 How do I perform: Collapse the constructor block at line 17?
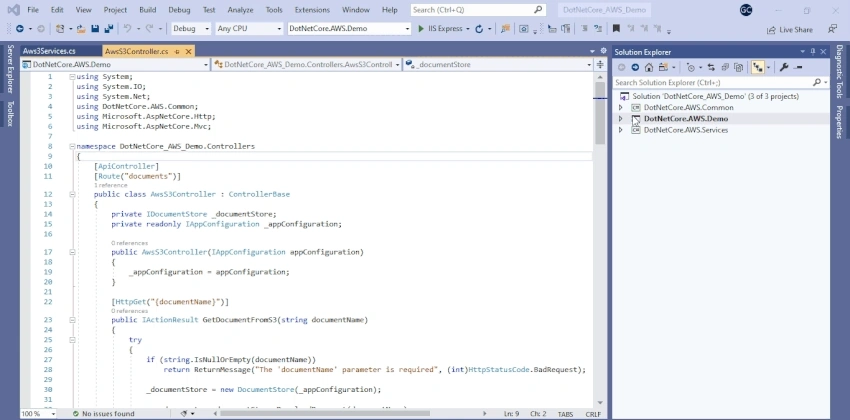tap(72, 252)
